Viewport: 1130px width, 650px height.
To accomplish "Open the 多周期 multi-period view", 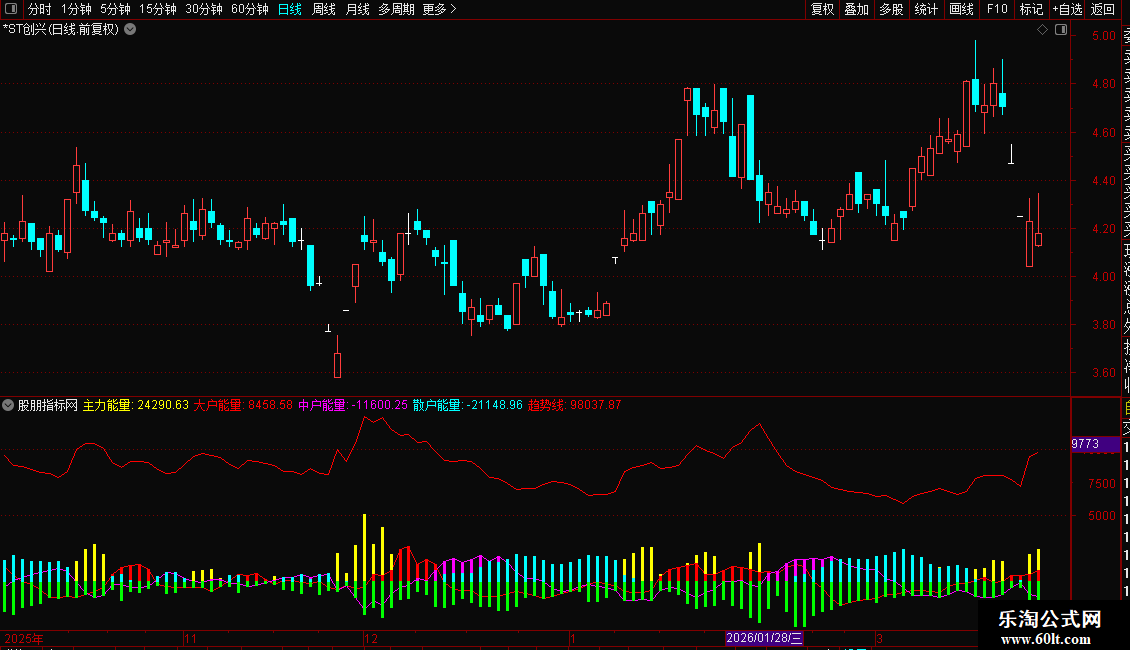I will [x=396, y=9].
